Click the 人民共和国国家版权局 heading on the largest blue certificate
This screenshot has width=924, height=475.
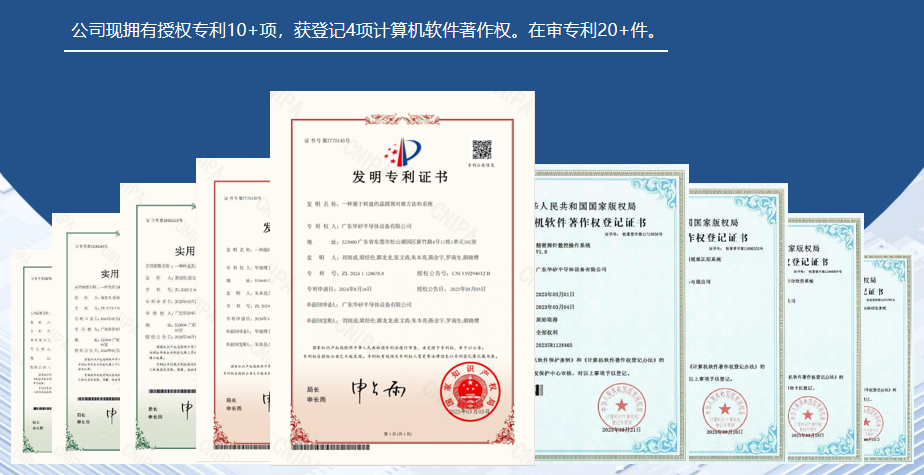586,206
